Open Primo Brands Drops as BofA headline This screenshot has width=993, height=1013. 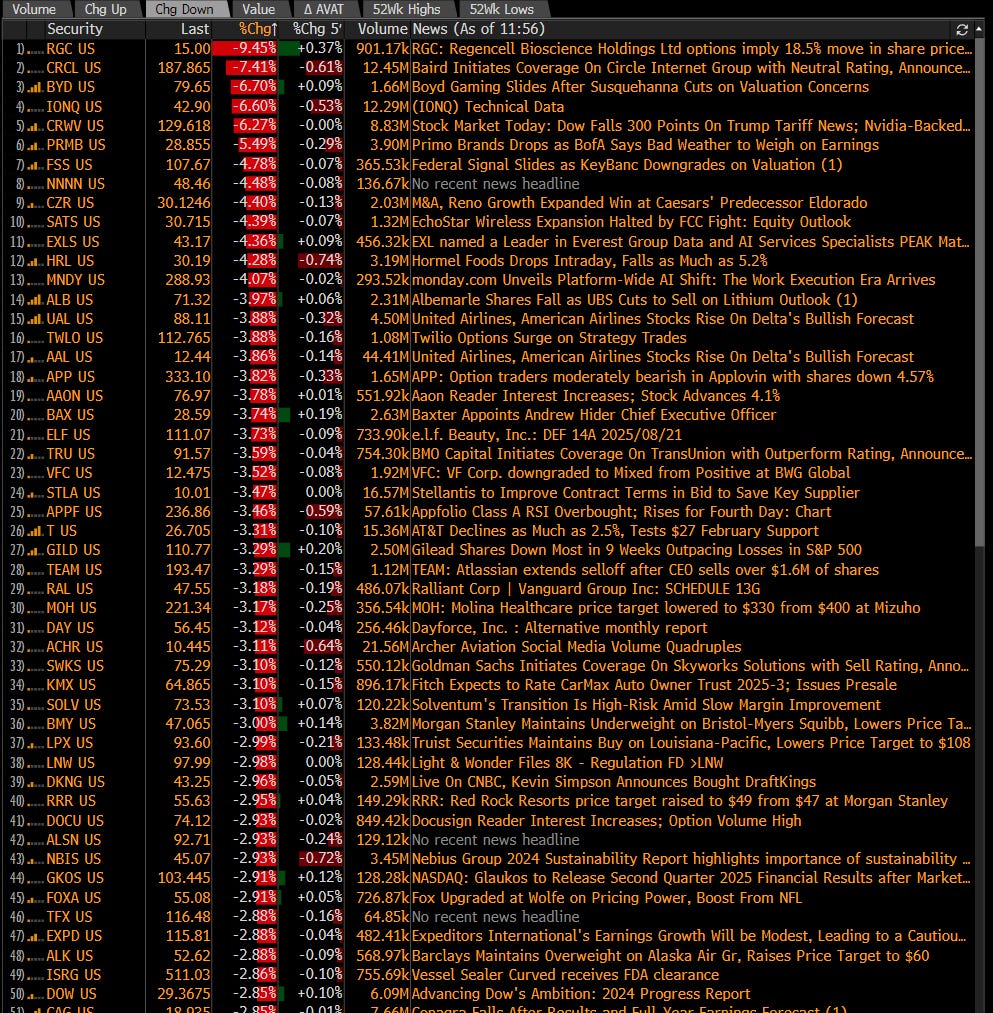click(645, 145)
